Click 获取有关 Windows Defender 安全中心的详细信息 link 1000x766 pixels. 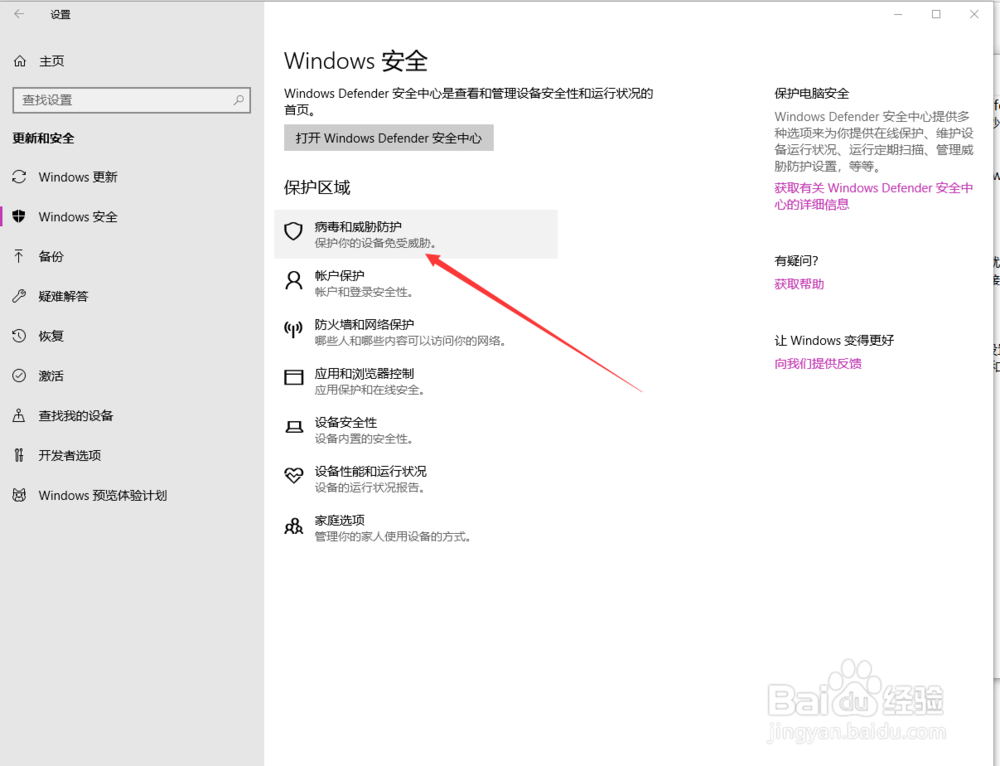pos(874,196)
